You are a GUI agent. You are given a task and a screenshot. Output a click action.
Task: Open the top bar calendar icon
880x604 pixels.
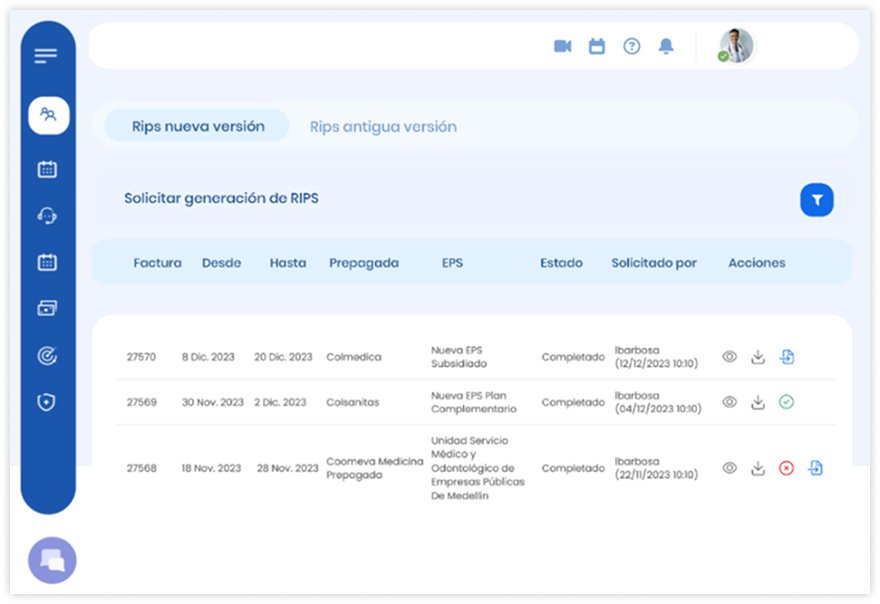[597, 46]
